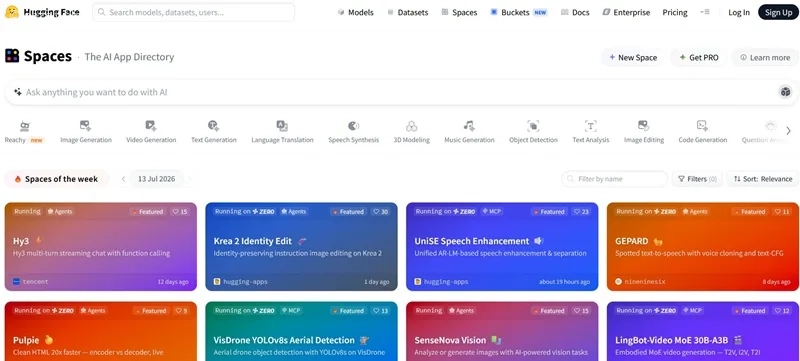Toggle like on the GEPARD space
800x361 pixels.
point(783,212)
